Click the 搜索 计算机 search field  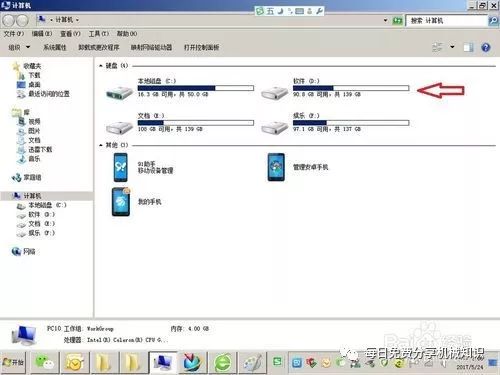[447, 21]
